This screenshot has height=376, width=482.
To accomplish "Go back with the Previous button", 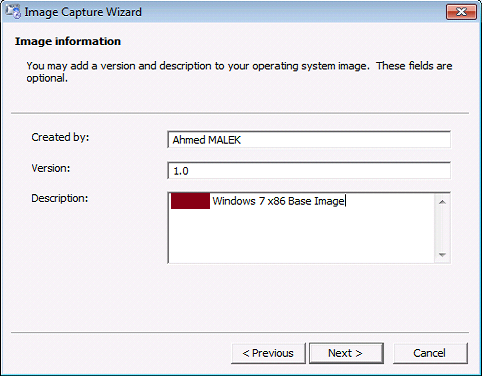I will point(268,353).
